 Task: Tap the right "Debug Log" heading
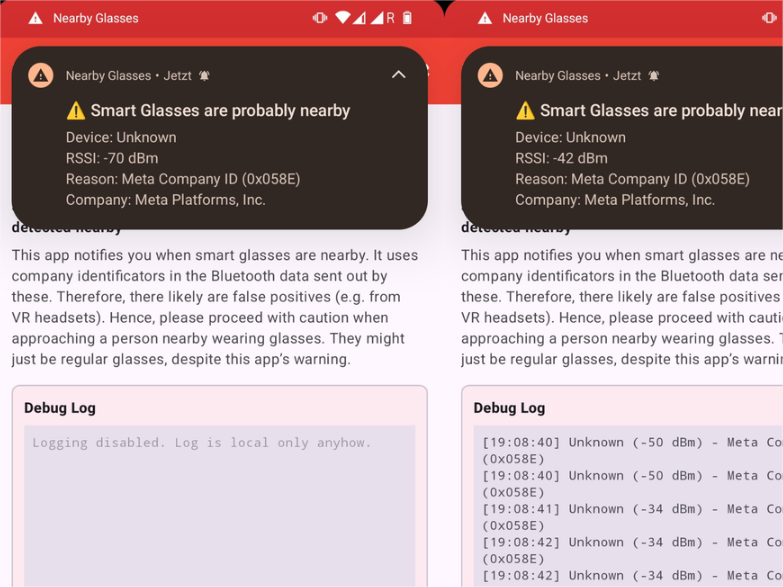509,408
